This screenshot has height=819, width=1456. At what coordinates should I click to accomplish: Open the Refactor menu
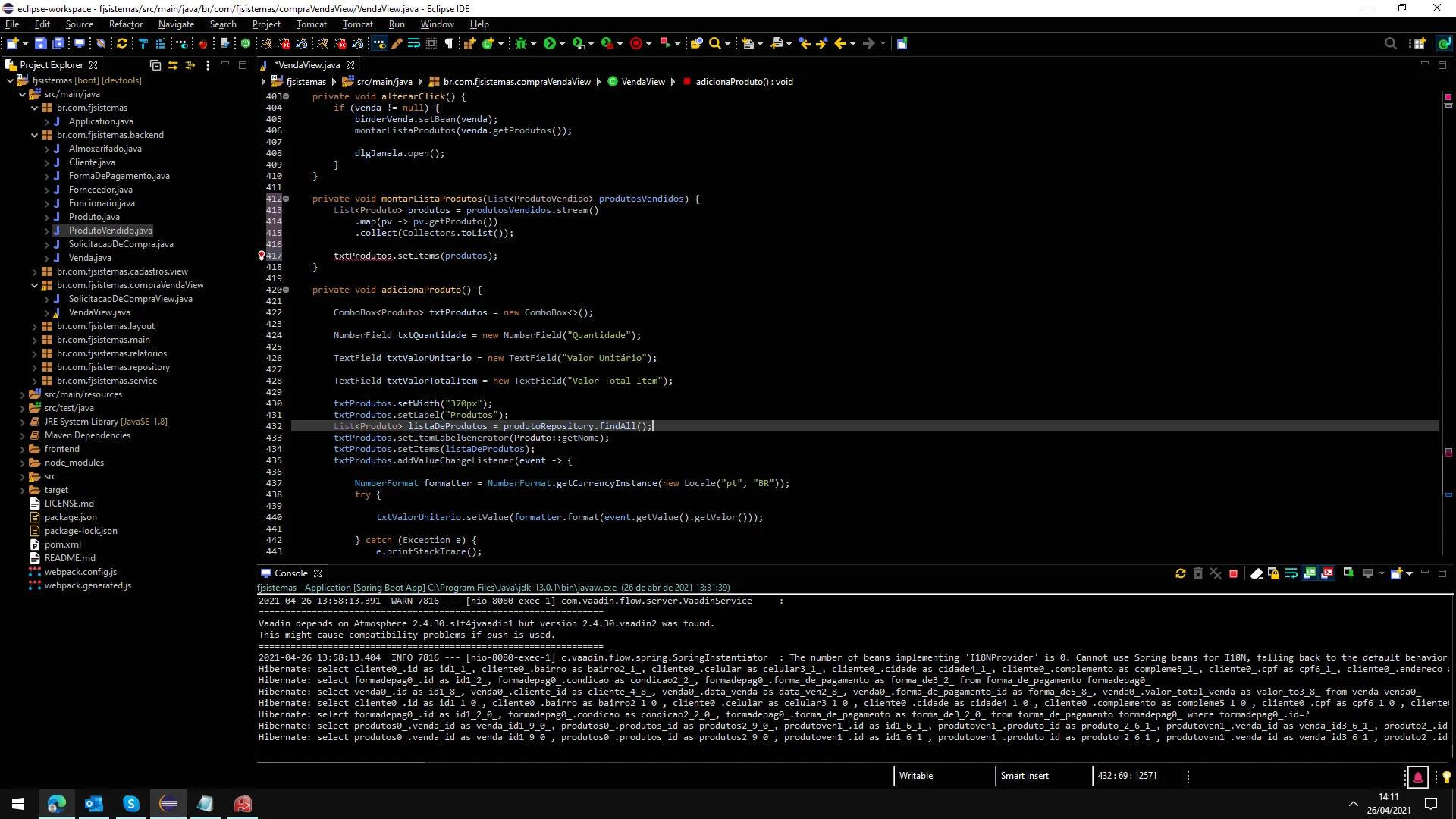point(125,24)
